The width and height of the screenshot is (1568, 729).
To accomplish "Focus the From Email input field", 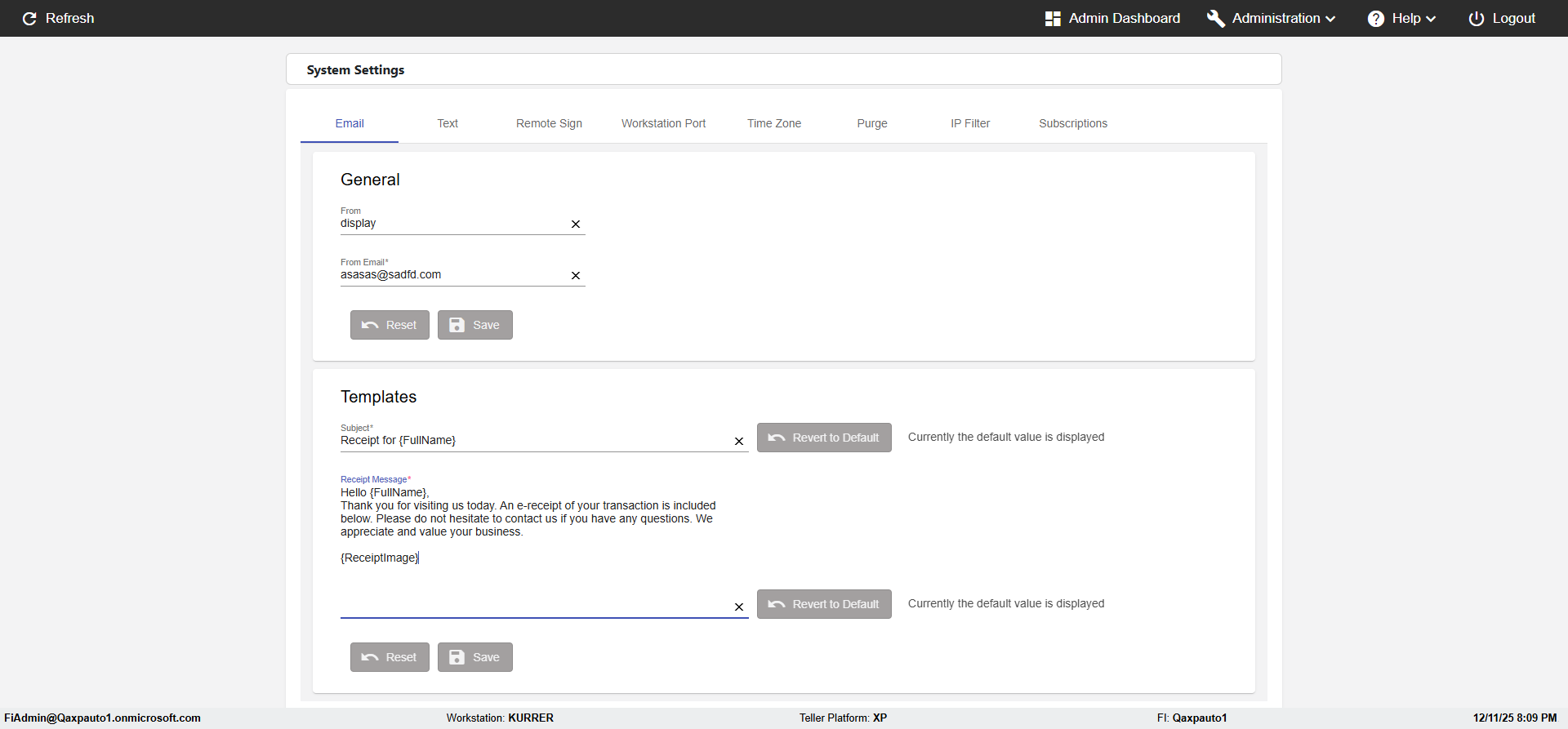I will click(453, 275).
